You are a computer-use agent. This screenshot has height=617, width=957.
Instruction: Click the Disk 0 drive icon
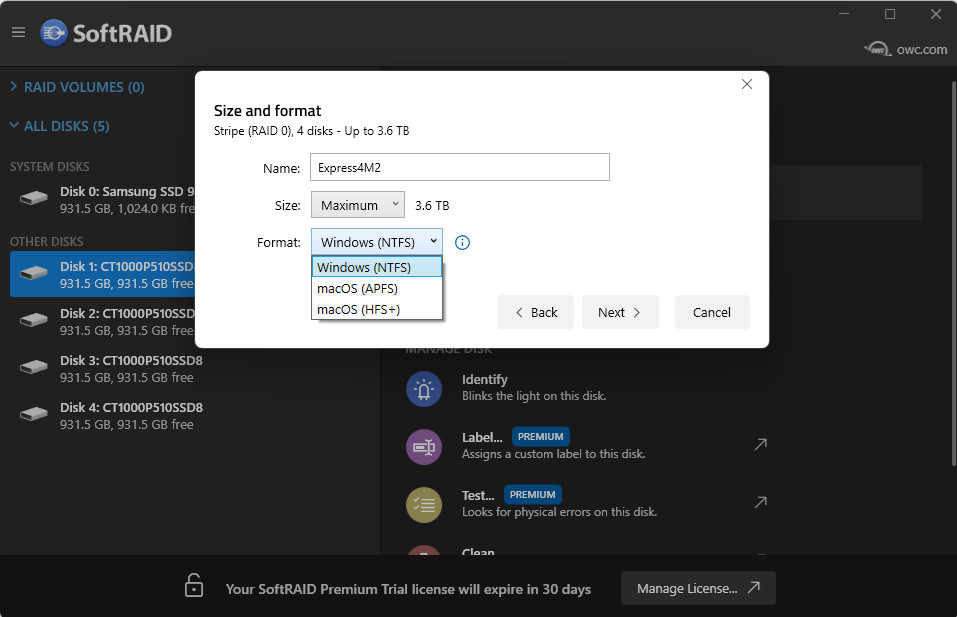click(x=34, y=198)
